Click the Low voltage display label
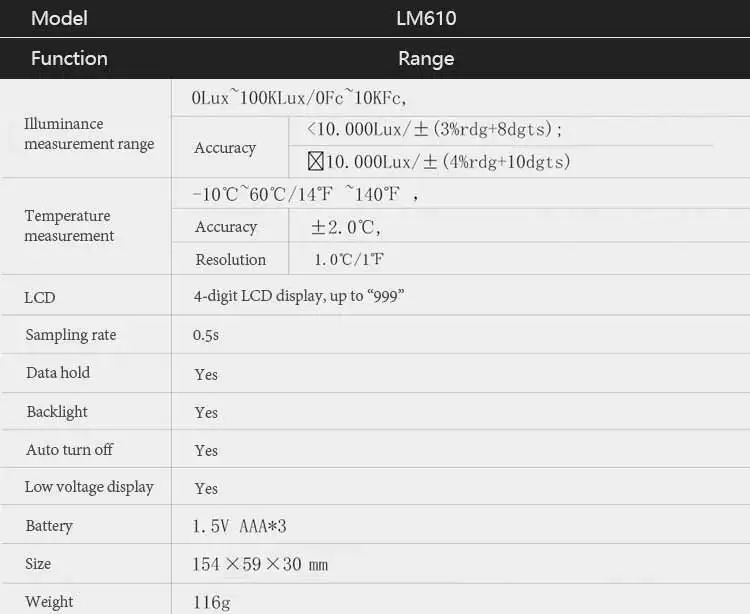Viewport: 750px width, 614px height. click(x=89, y=487)
